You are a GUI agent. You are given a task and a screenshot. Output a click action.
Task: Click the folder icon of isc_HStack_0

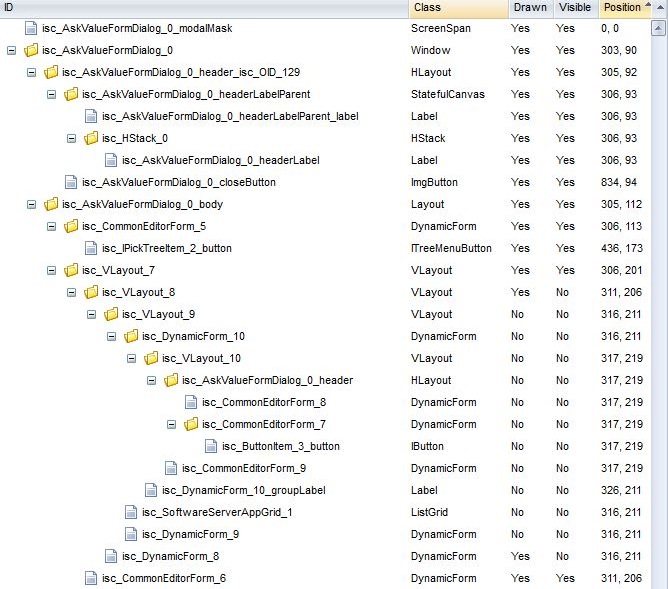(x=91, y=138)
